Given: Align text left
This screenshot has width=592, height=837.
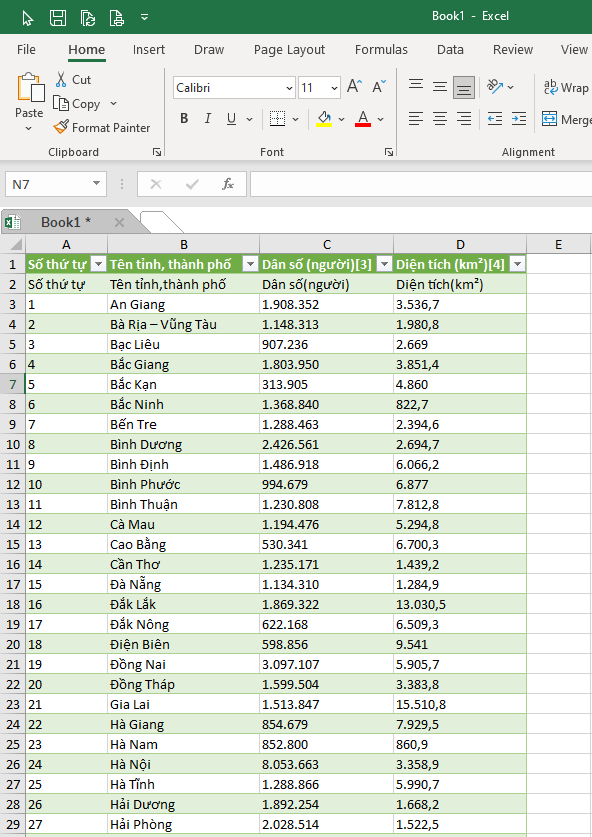Looking at the screenshot, I should click(416, 119).
